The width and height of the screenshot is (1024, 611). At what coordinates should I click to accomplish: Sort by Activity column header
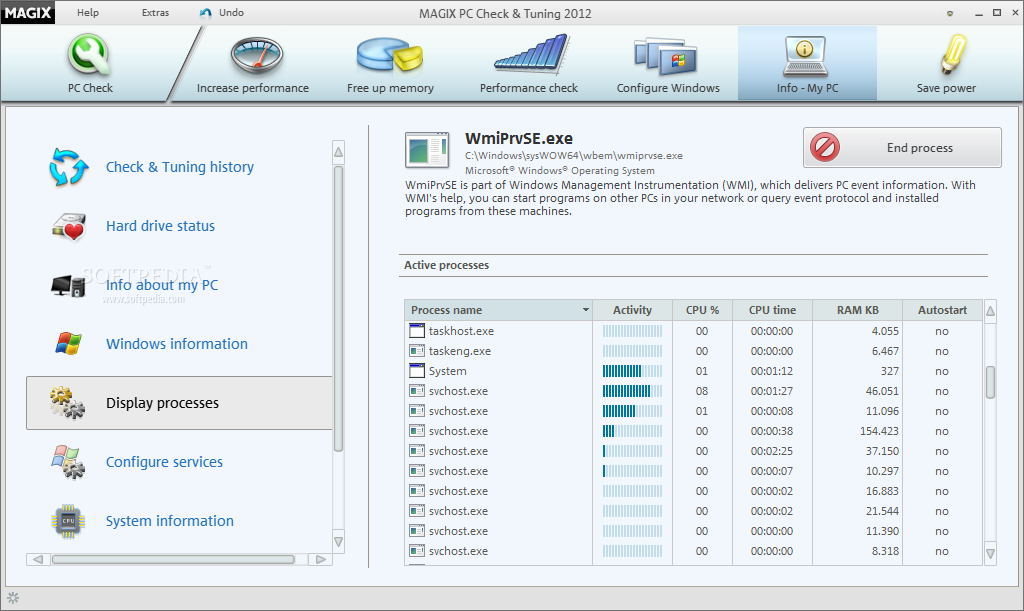[632, 310]
